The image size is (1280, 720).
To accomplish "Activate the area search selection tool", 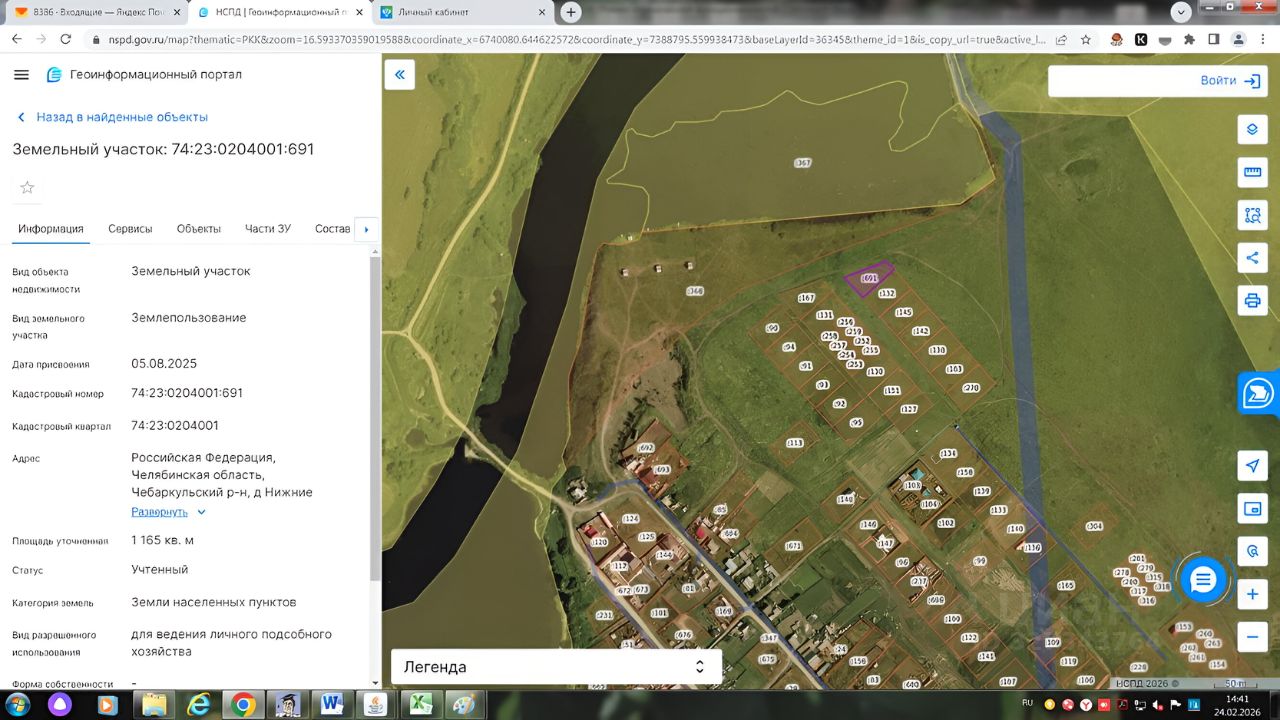I will click(1252, 214).
